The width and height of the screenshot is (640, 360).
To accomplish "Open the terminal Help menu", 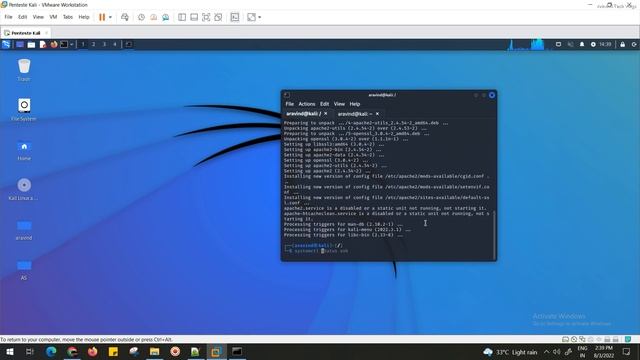I will coord(355,104).
